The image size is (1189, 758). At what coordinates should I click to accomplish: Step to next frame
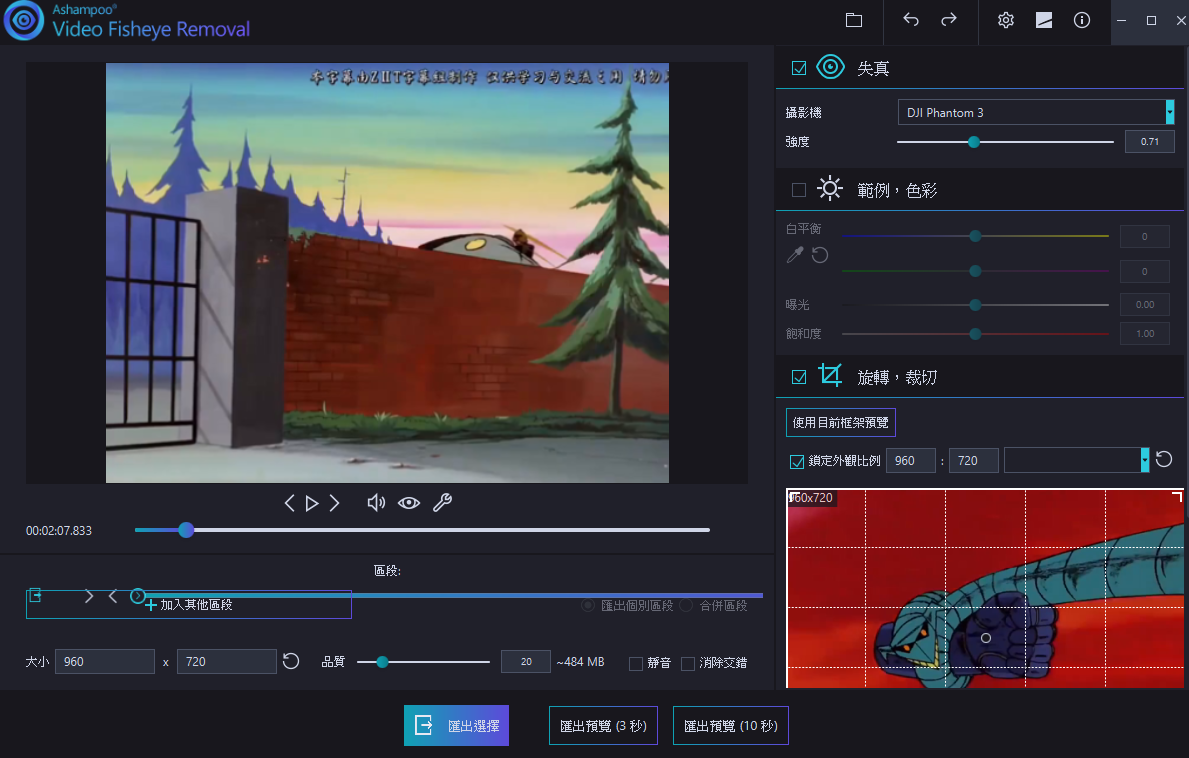click(334, 503)
